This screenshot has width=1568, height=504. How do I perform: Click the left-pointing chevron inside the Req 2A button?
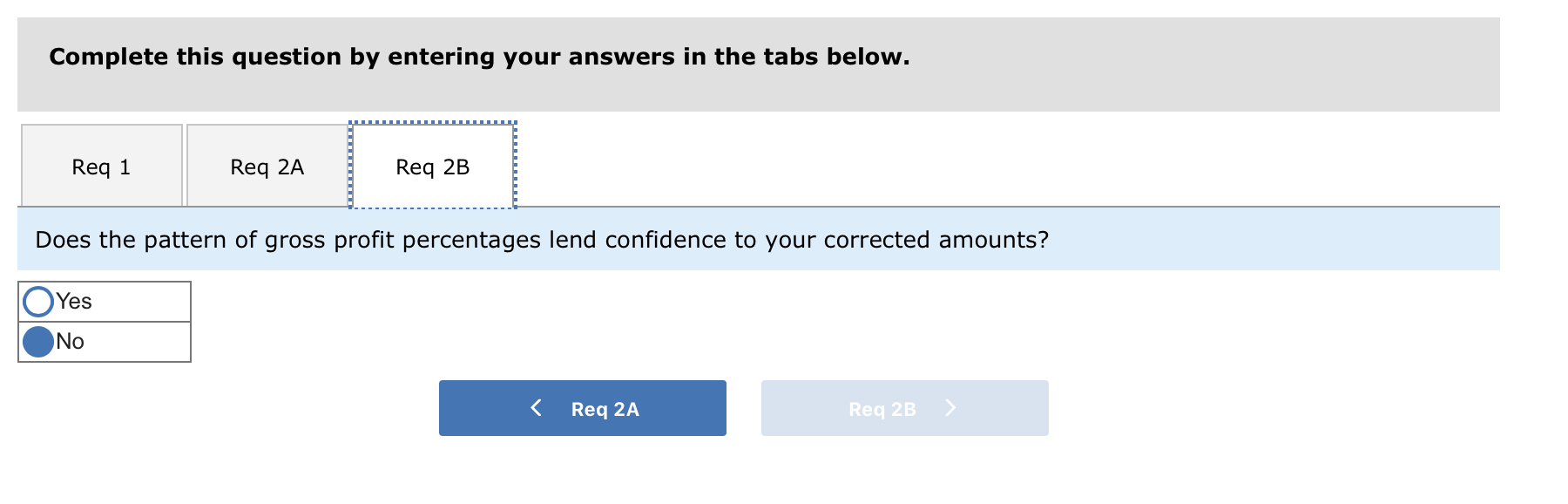pos(536,408)
